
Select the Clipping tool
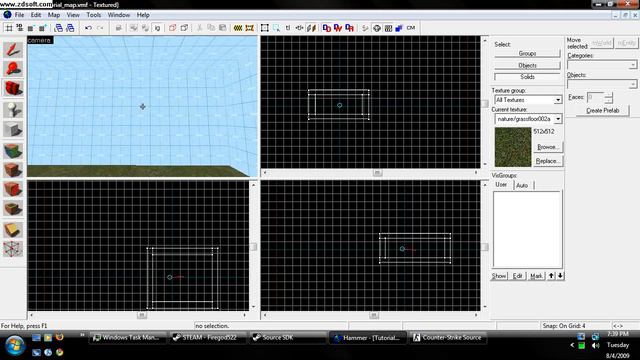[x=13, y=230]
